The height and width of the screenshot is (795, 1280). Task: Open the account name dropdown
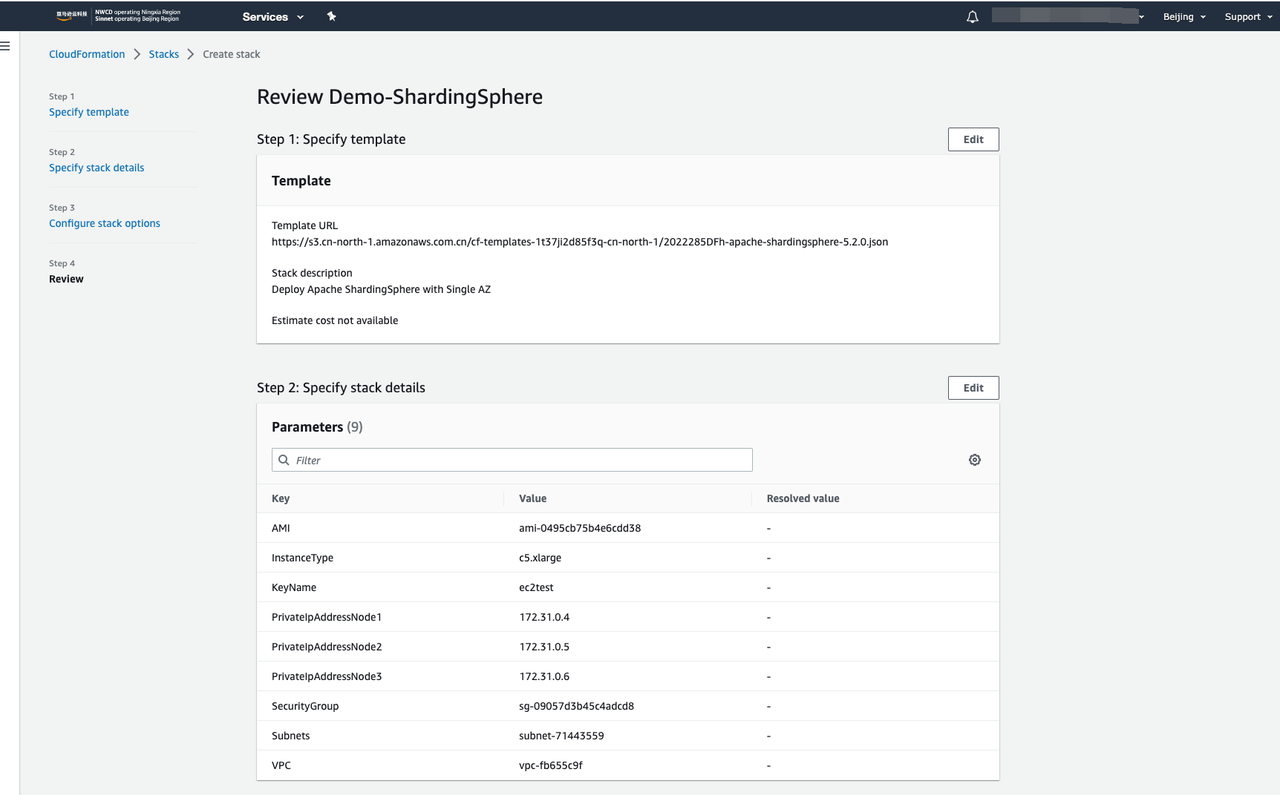[x=1069, y=17]
